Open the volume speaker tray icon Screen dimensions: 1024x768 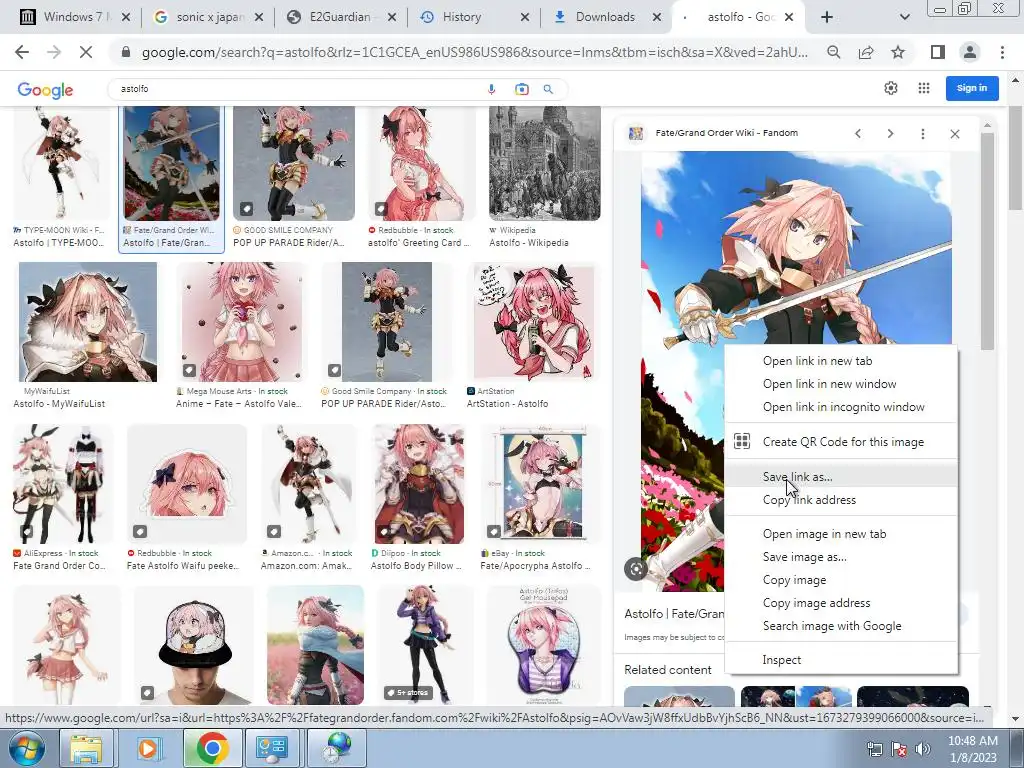pos(922,749)
